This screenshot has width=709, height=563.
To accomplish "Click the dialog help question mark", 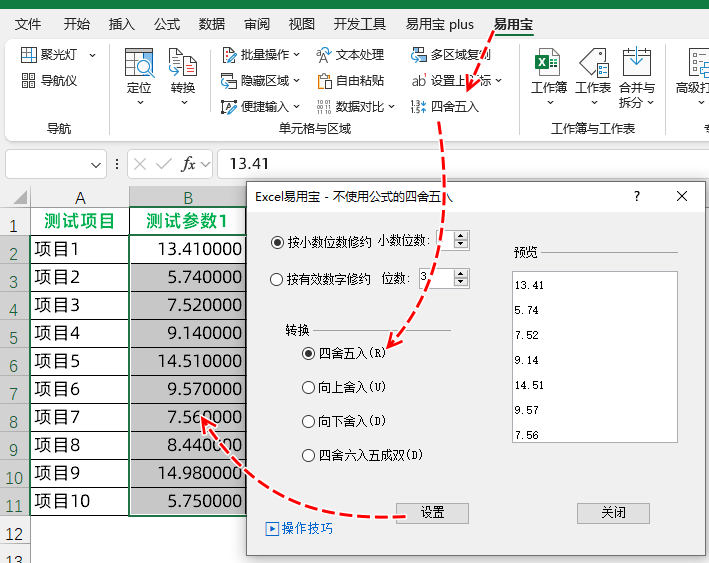I will 637,196.
